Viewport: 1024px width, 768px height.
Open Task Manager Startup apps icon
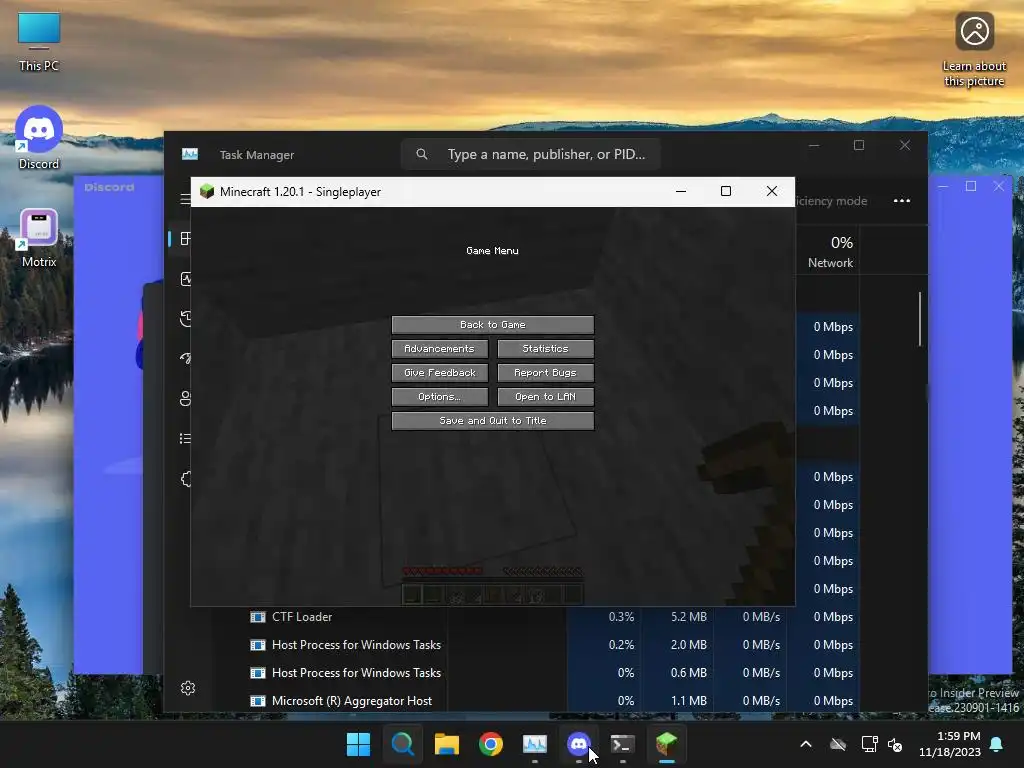coord(185,359)
